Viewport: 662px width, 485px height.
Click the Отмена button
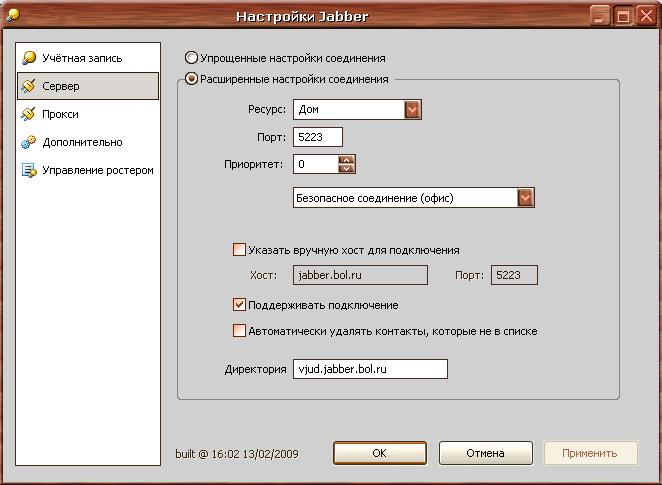click(486, 453)
